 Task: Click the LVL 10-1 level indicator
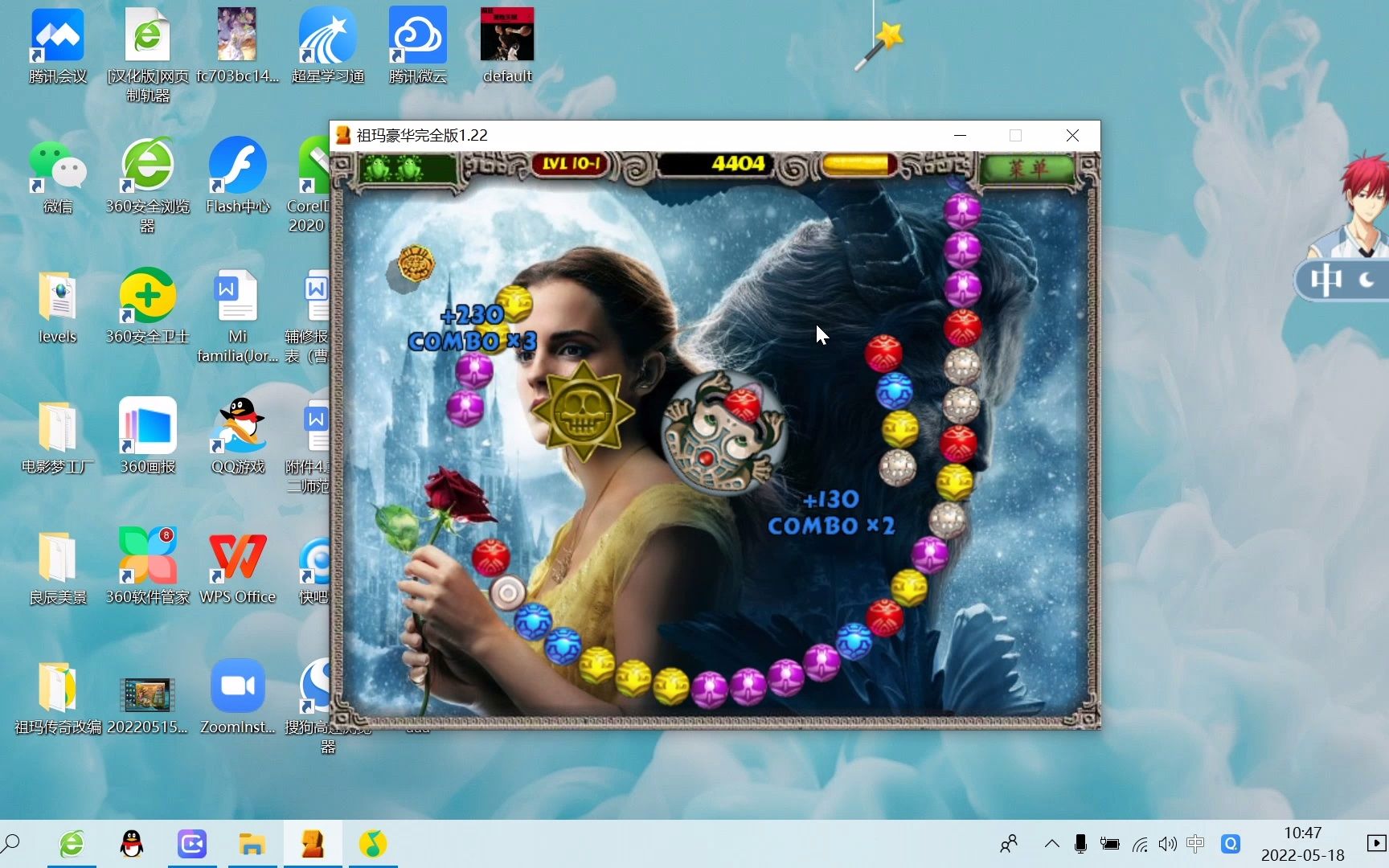click(x=571, y=164)
